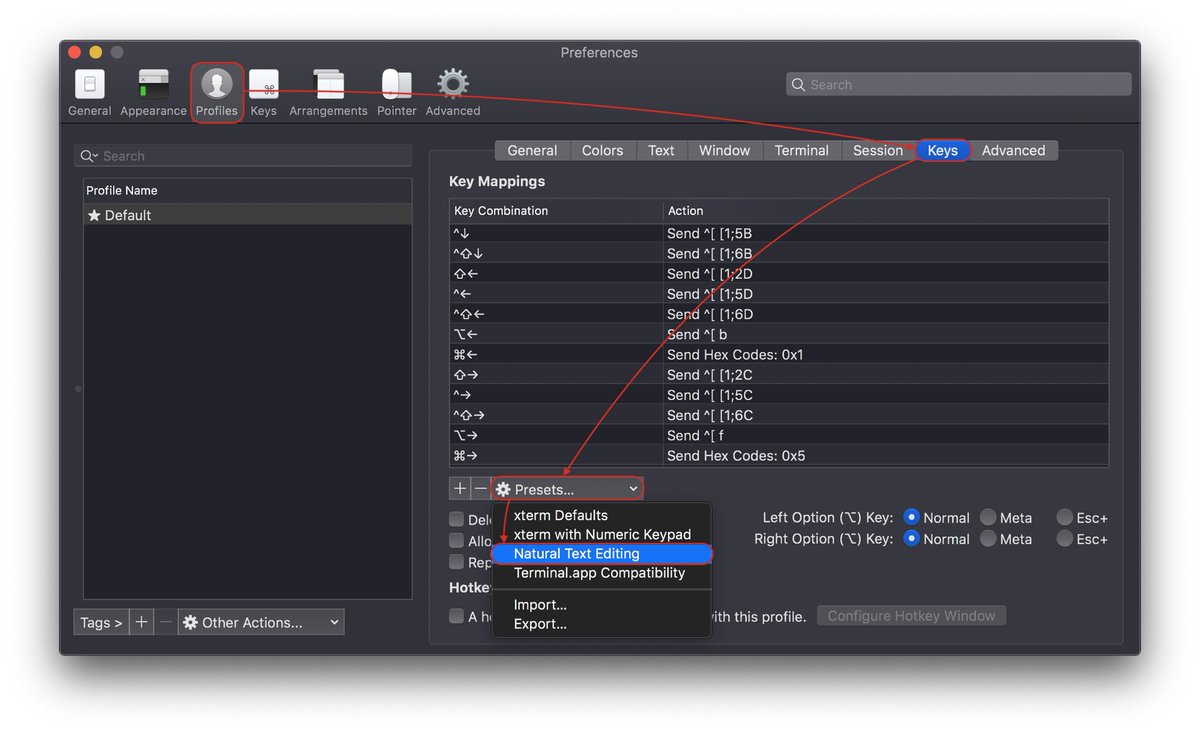The width and height of the screenshot is (1200, 734).
Task: Select Export... in presets menu
Action: pyautogui.click(x=601, y=624)
